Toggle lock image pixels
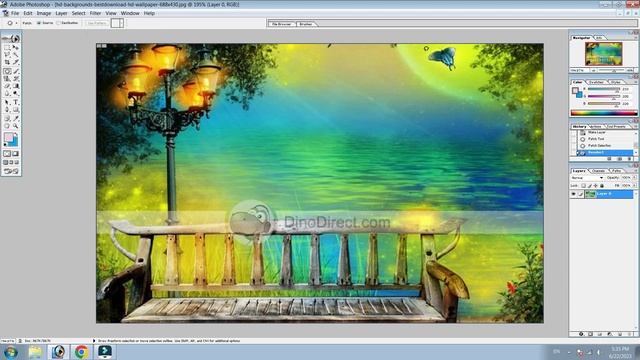640x360 pixels. point(590,186)
